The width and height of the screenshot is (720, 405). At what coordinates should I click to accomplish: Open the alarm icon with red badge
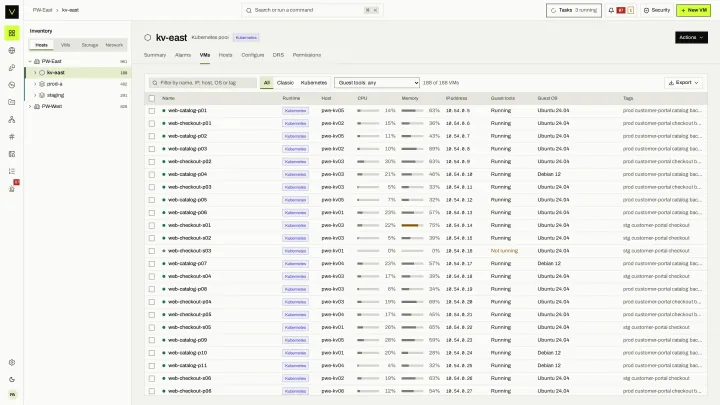tap(12, 188)
